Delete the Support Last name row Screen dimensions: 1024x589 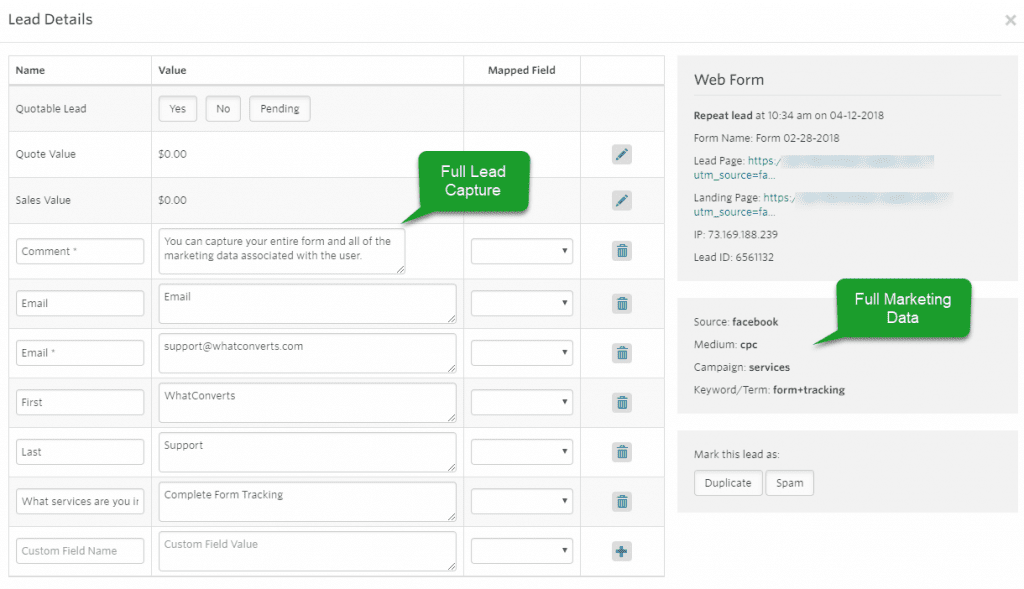coord(621,452)
